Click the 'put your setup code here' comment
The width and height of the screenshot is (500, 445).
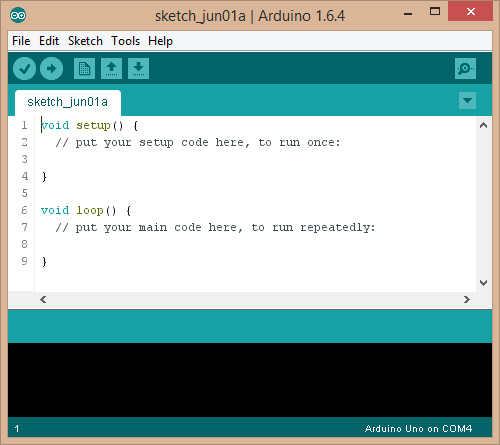click(198, 143)
